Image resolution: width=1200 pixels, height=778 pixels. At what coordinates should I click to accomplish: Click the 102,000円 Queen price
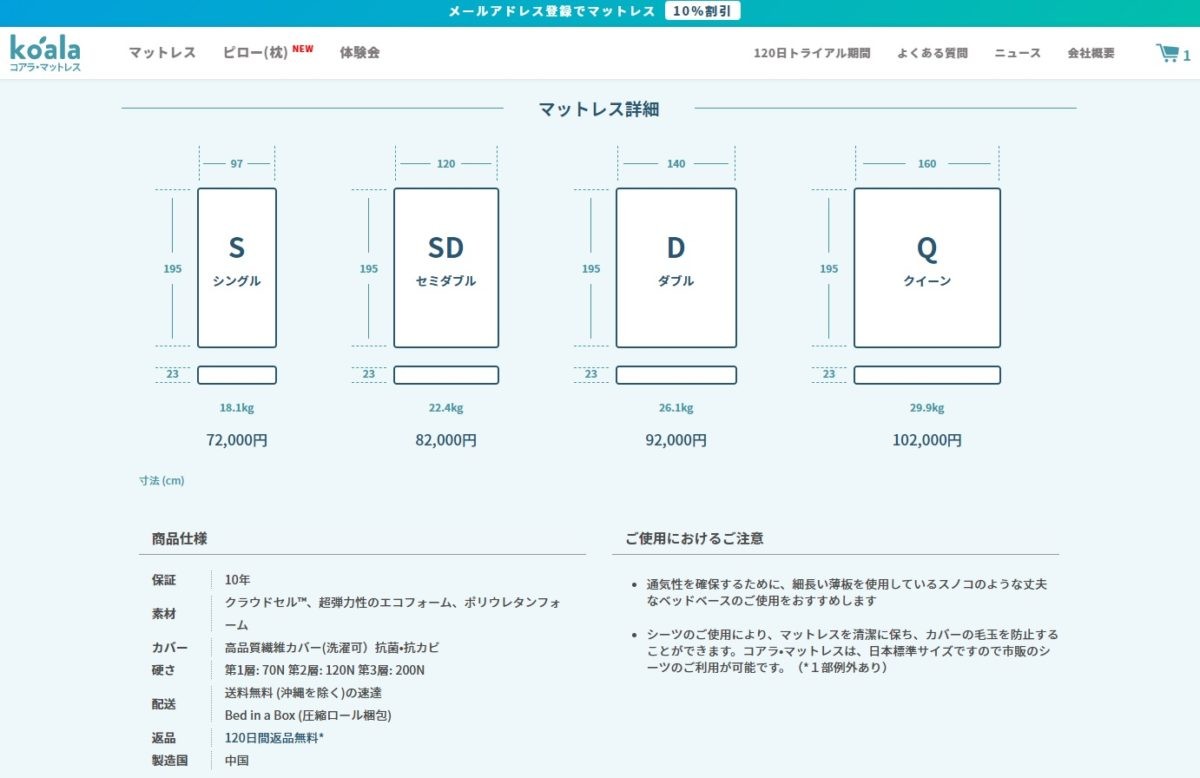927,440
